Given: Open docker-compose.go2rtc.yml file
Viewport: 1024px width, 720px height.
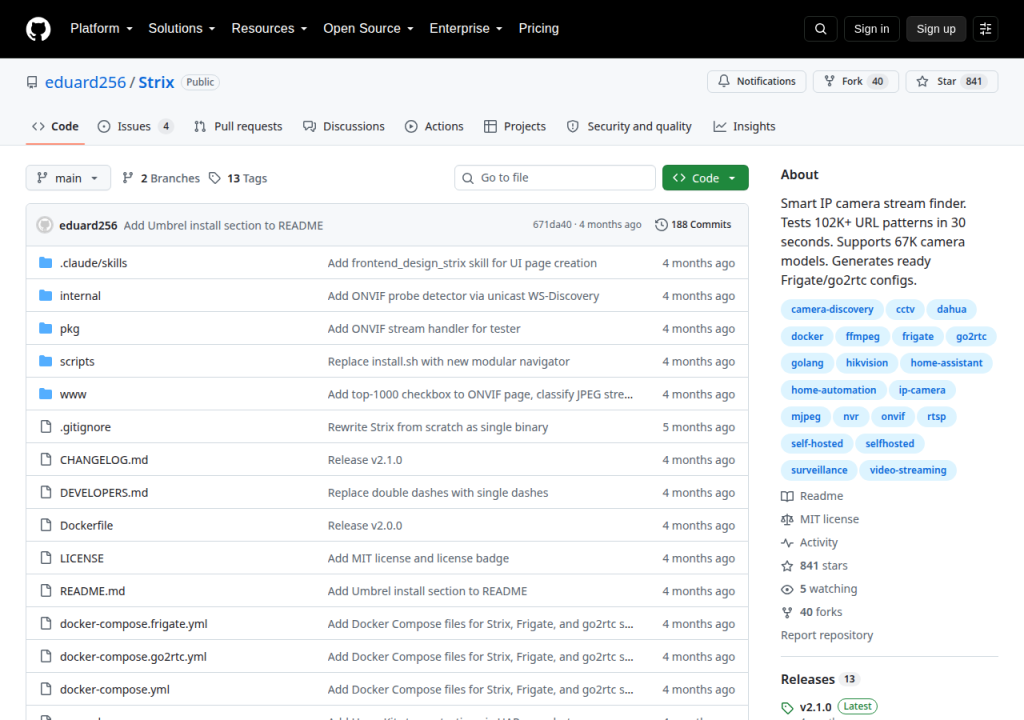Looking at the screenshot, I should point(133,657).
